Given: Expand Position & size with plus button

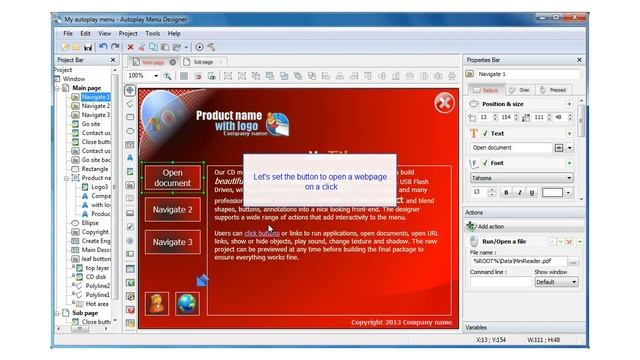Looking at the screenshot, I should tap(569, 104).
